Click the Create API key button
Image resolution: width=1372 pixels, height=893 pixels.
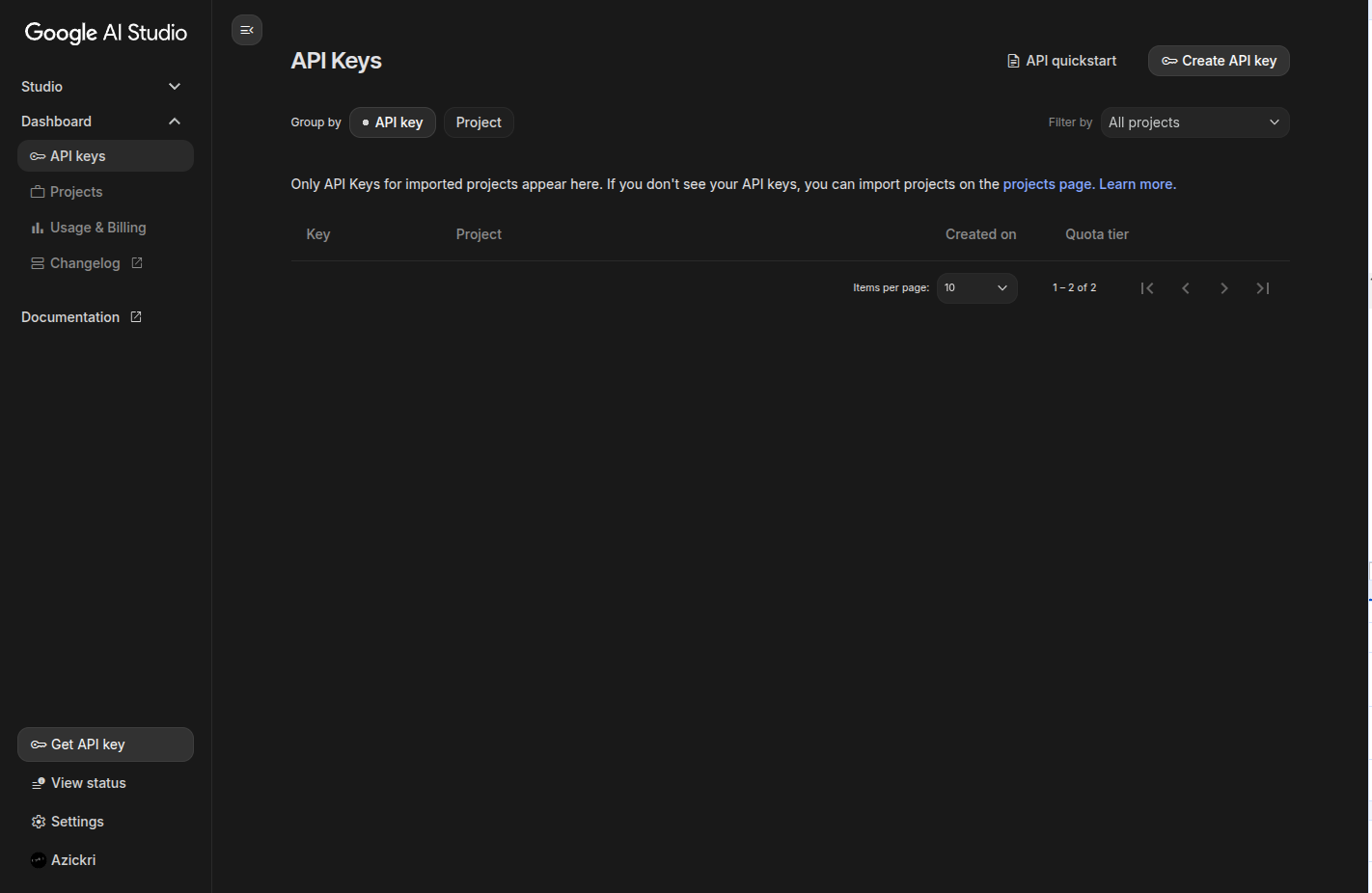1219,61
